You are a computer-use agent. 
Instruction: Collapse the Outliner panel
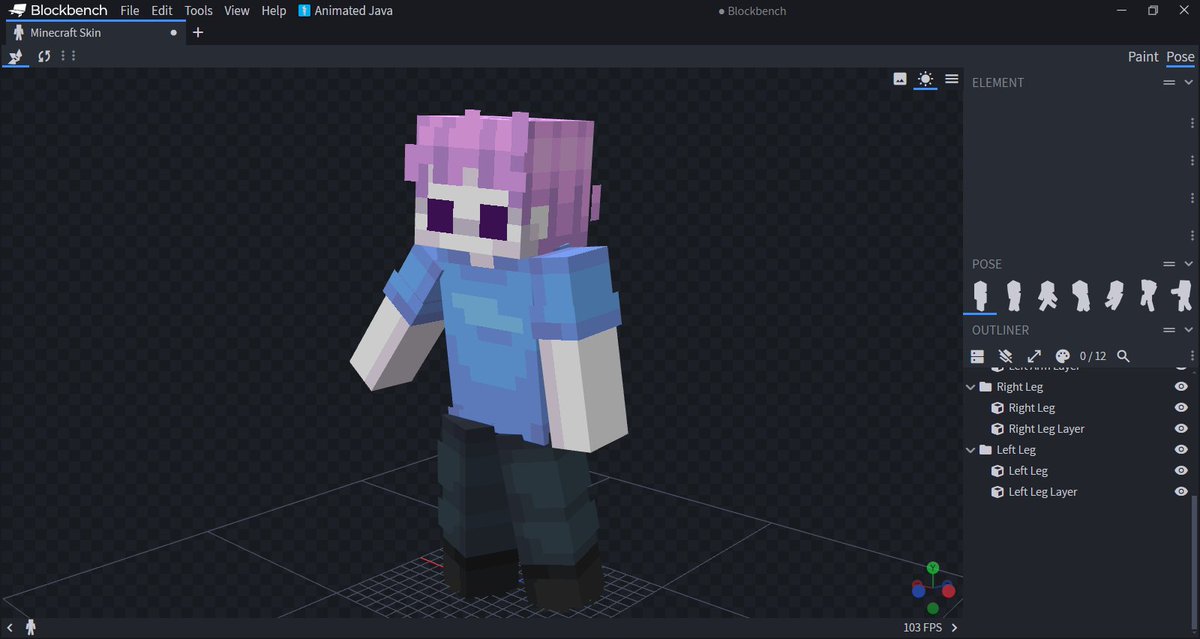tap(1188, 330)
